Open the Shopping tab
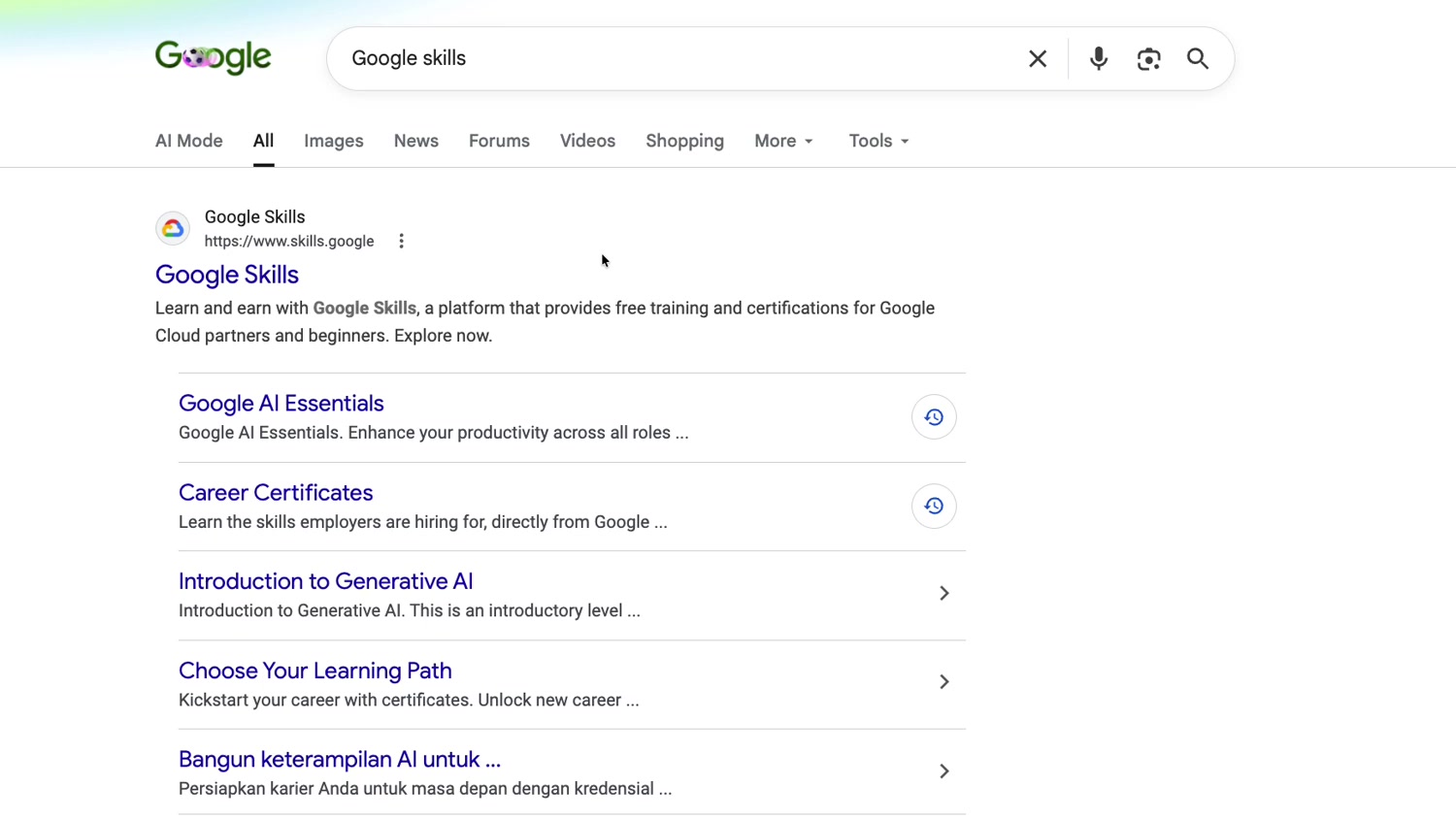This screenshot has height=819, width=1456. (685, 141)
